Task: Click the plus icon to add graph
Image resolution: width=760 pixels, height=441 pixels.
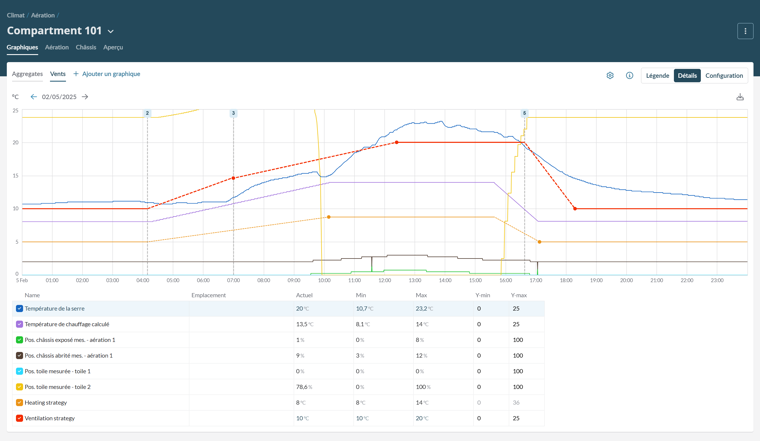Action: point(76,74)
